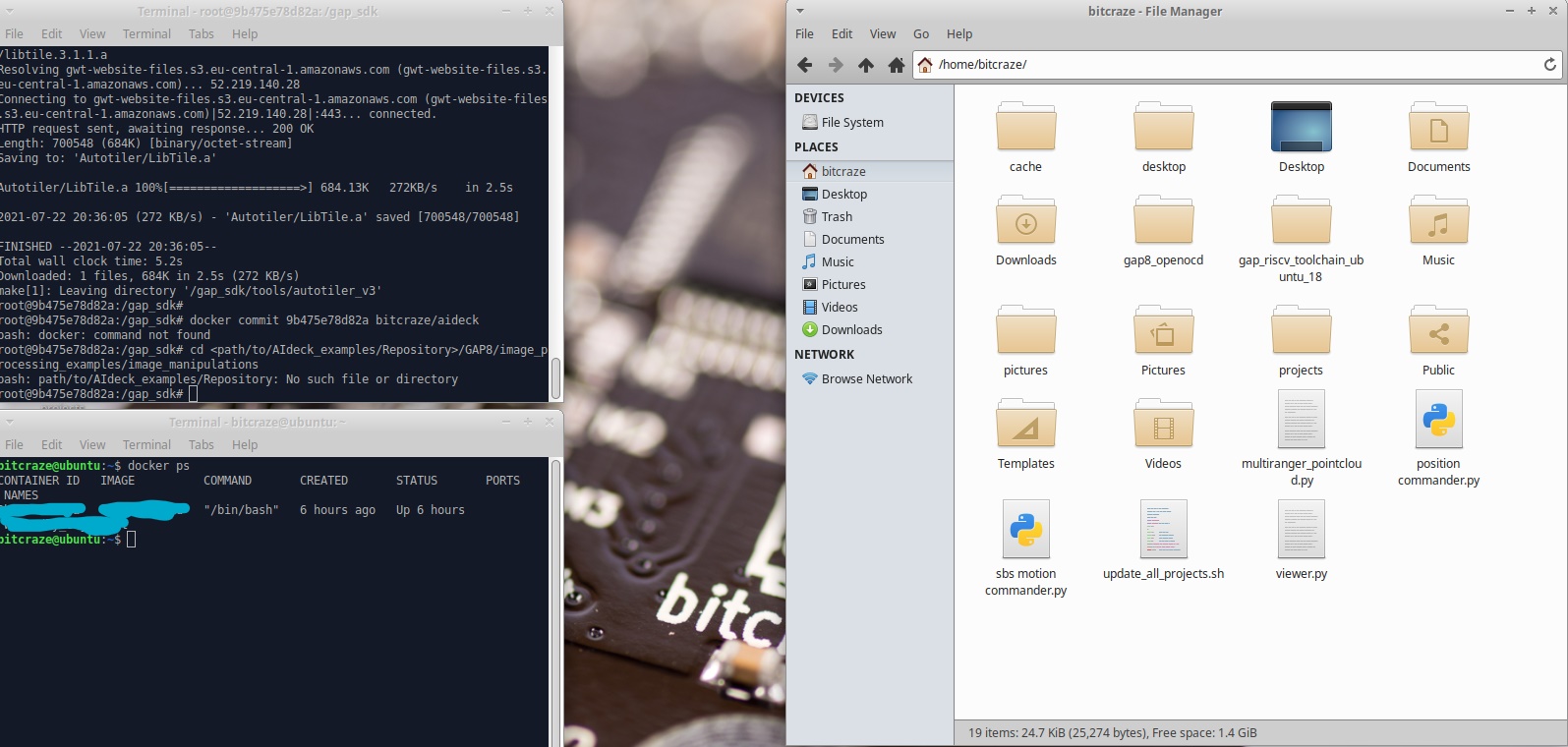The image size is (1568, 747).
Task: Select the Templates folder icon
Action: click(x=1025, y=424)
